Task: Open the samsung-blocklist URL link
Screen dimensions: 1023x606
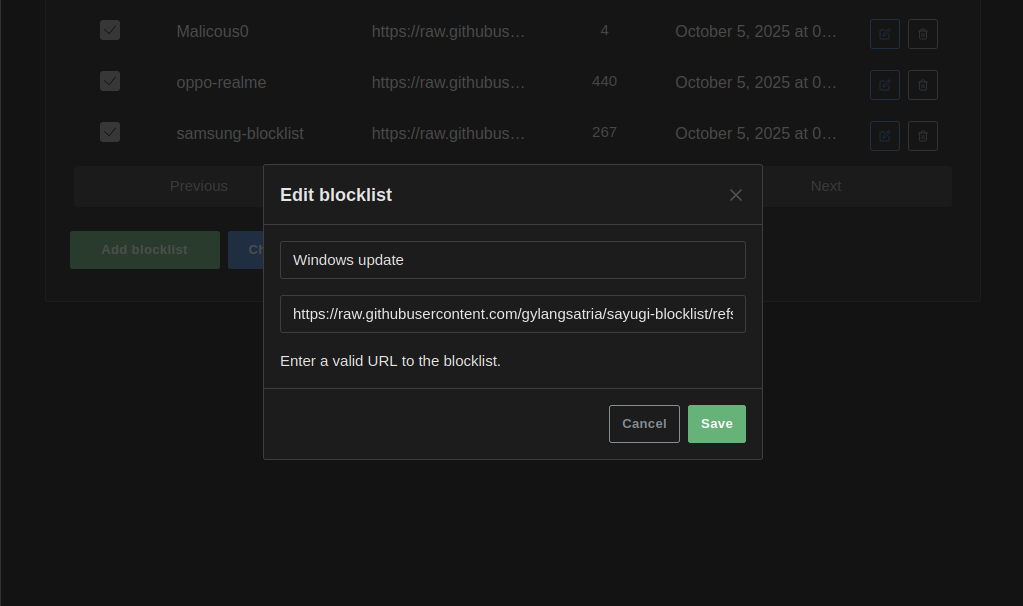Action: coord(448,133)
